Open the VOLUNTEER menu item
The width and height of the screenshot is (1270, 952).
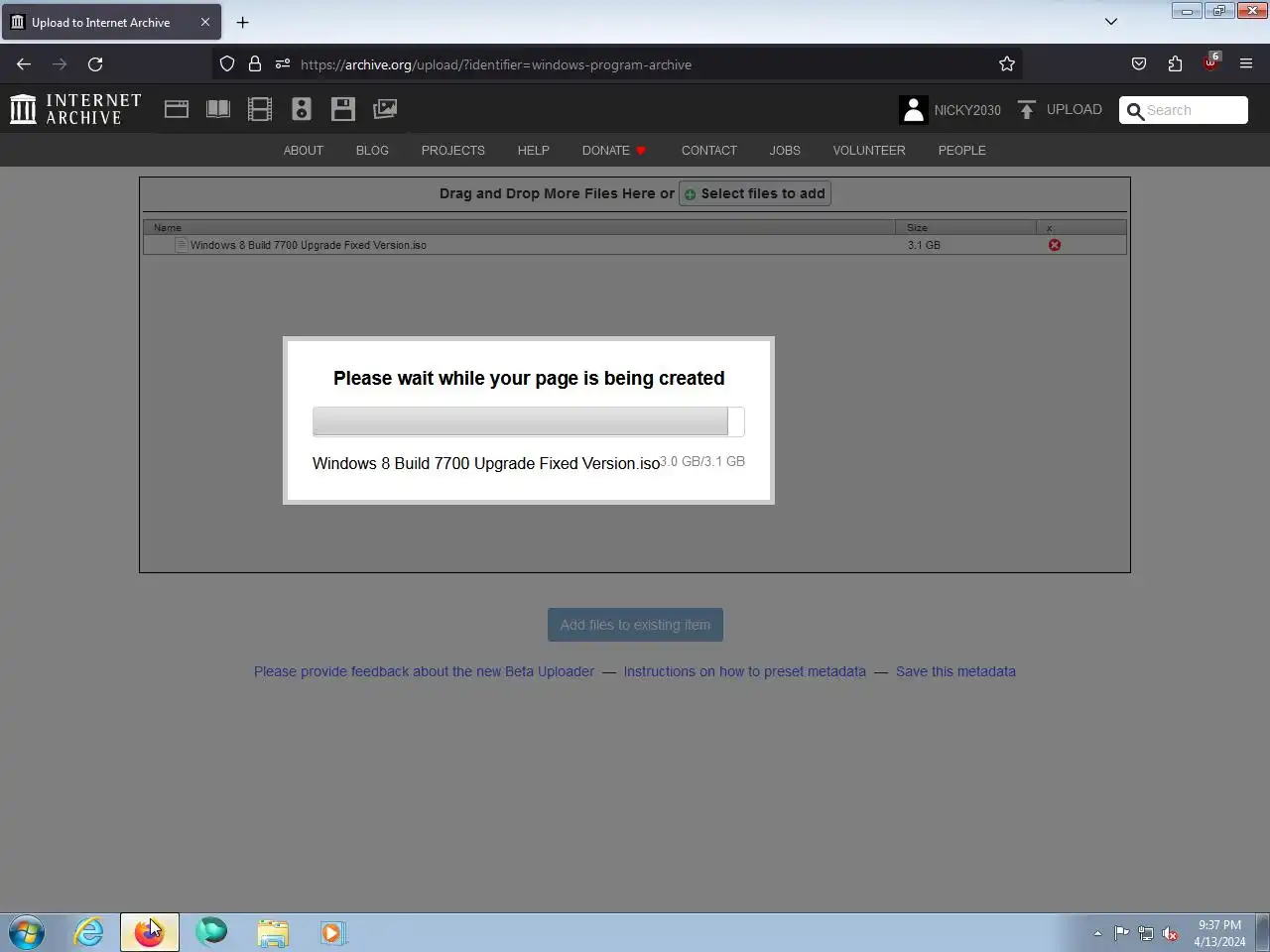click(x=869, y=151)
